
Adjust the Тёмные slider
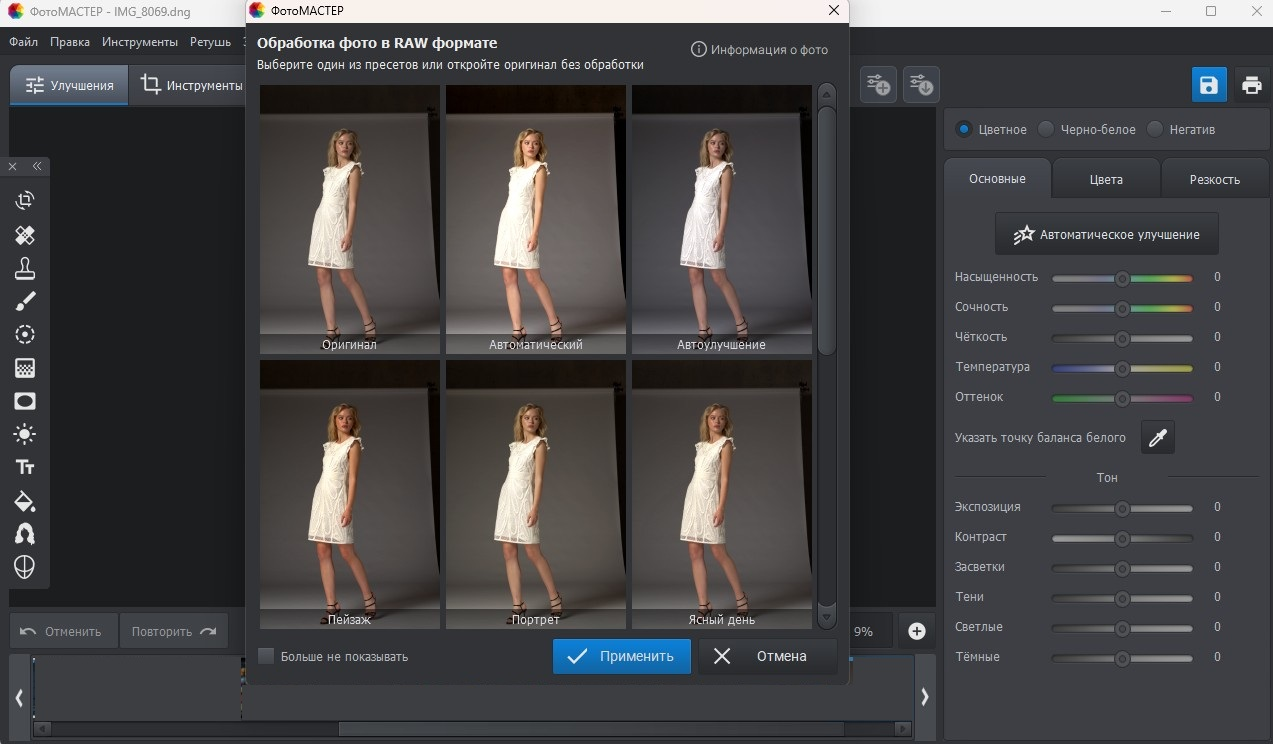(1122, 658)
